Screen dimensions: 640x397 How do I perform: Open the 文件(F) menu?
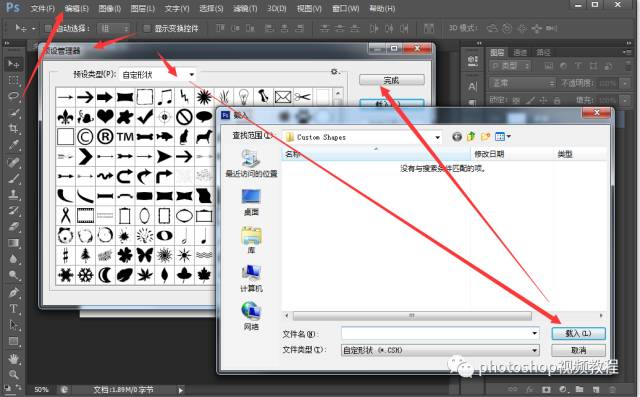(x=43, y=8)
